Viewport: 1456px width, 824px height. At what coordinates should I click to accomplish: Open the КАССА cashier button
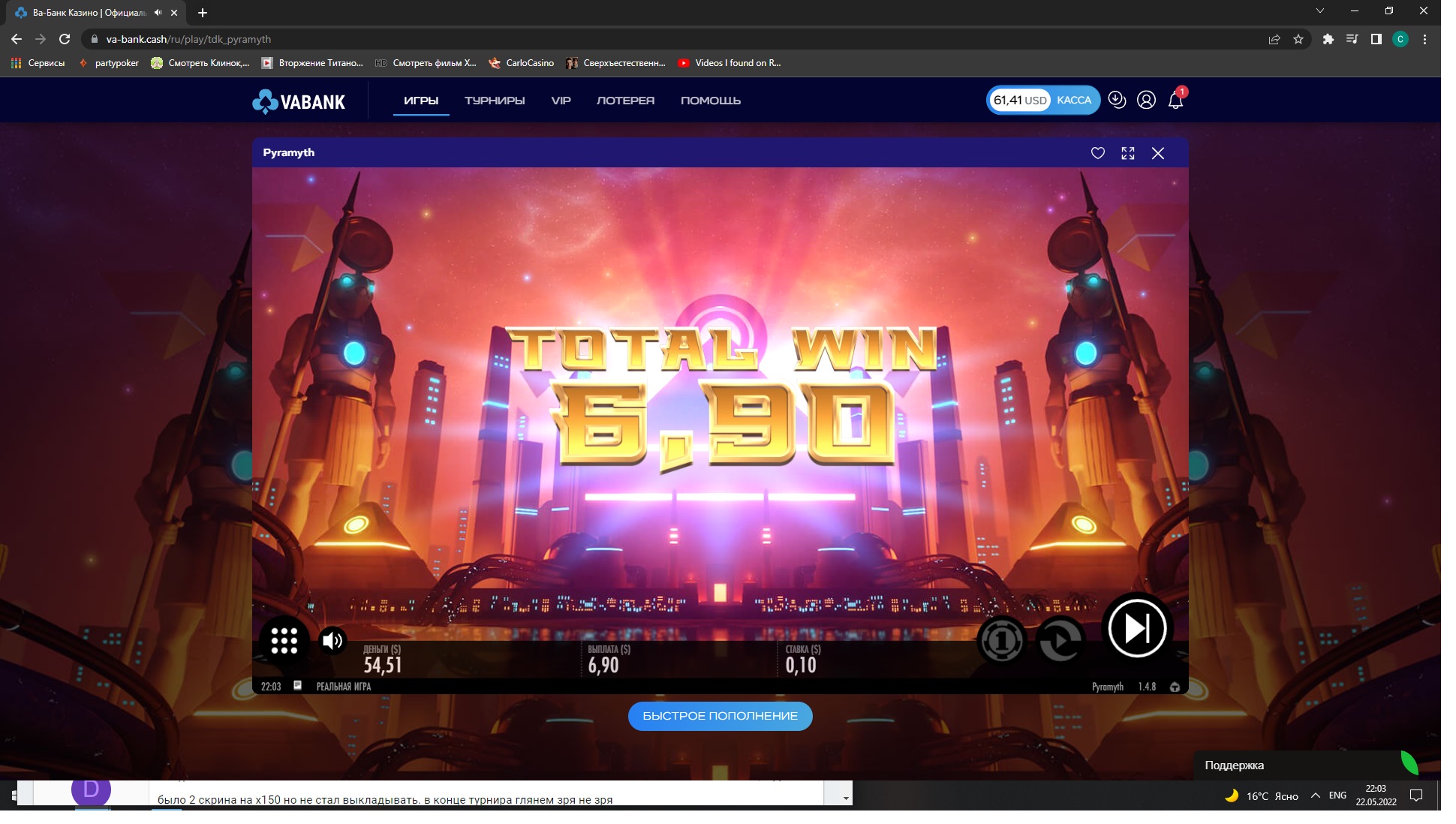click(x=1073, y=100)
